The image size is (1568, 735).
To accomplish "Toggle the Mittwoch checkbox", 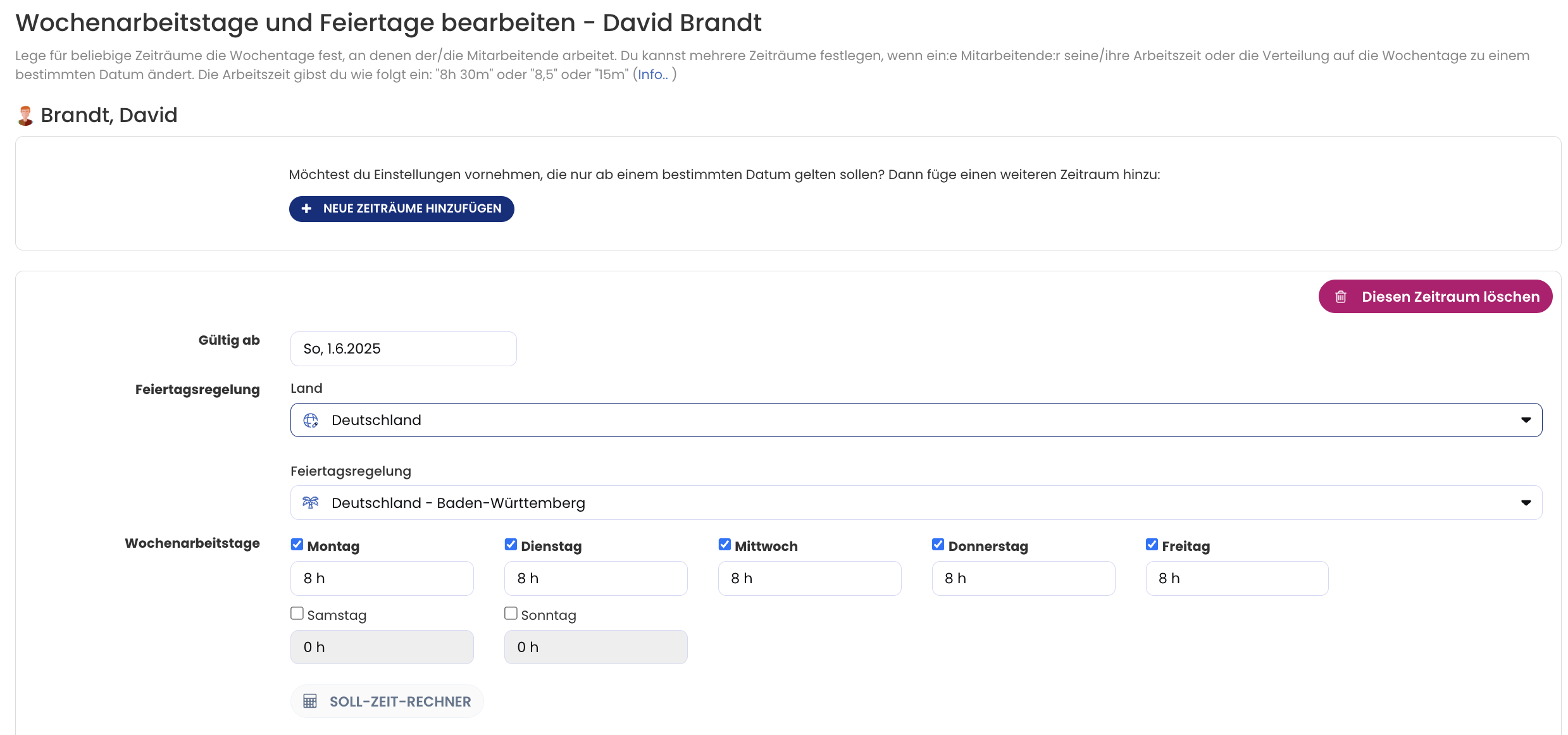I will (x=725, y=545).
